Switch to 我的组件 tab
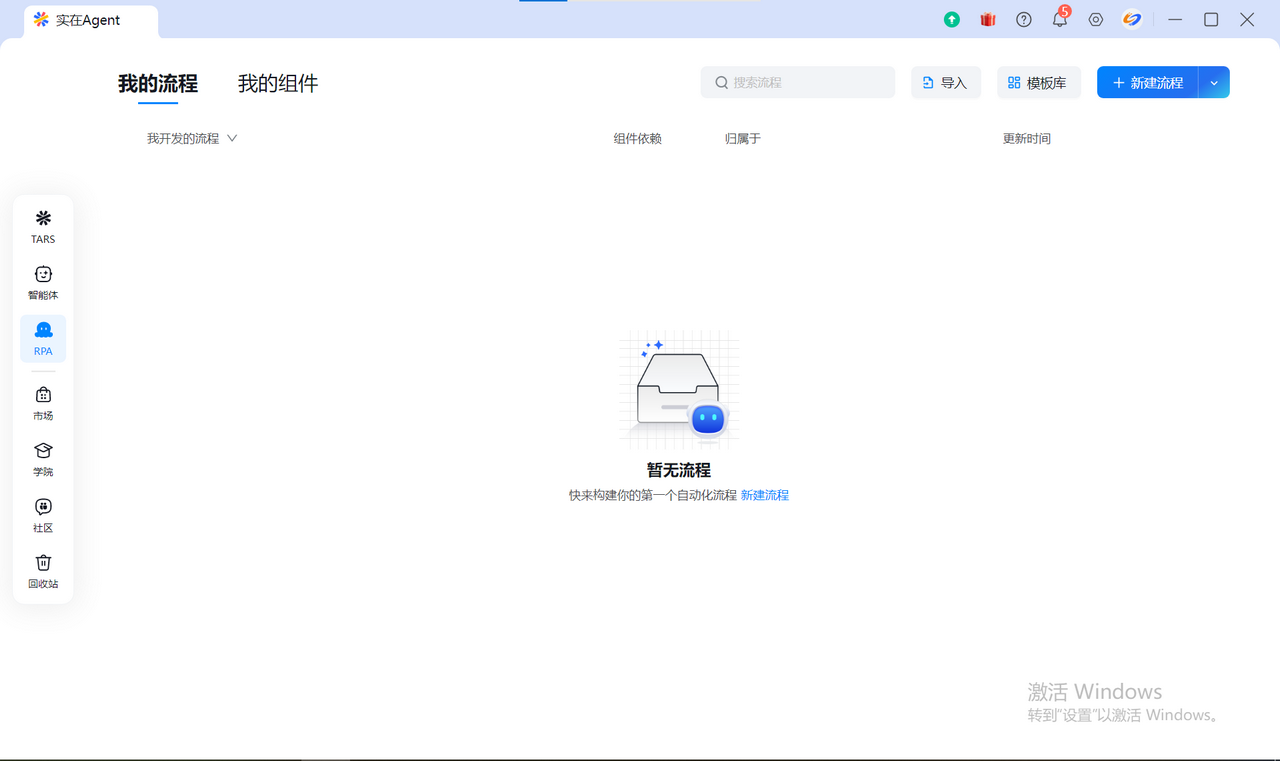The image size is (1280, 761). [278, 84]
